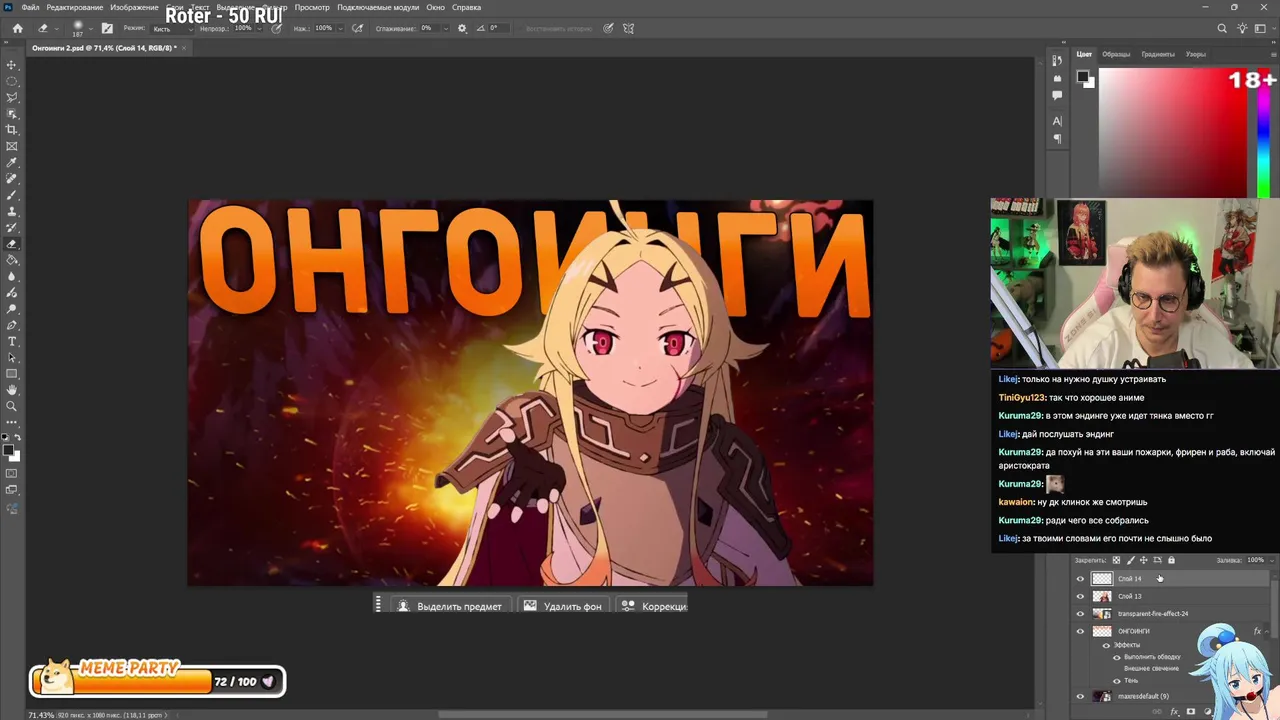Image resolution: width=1280 pixels, height=720 pixels.
Task: Select the Polygonal Lasso tool
Action: [x=12, y=97]
